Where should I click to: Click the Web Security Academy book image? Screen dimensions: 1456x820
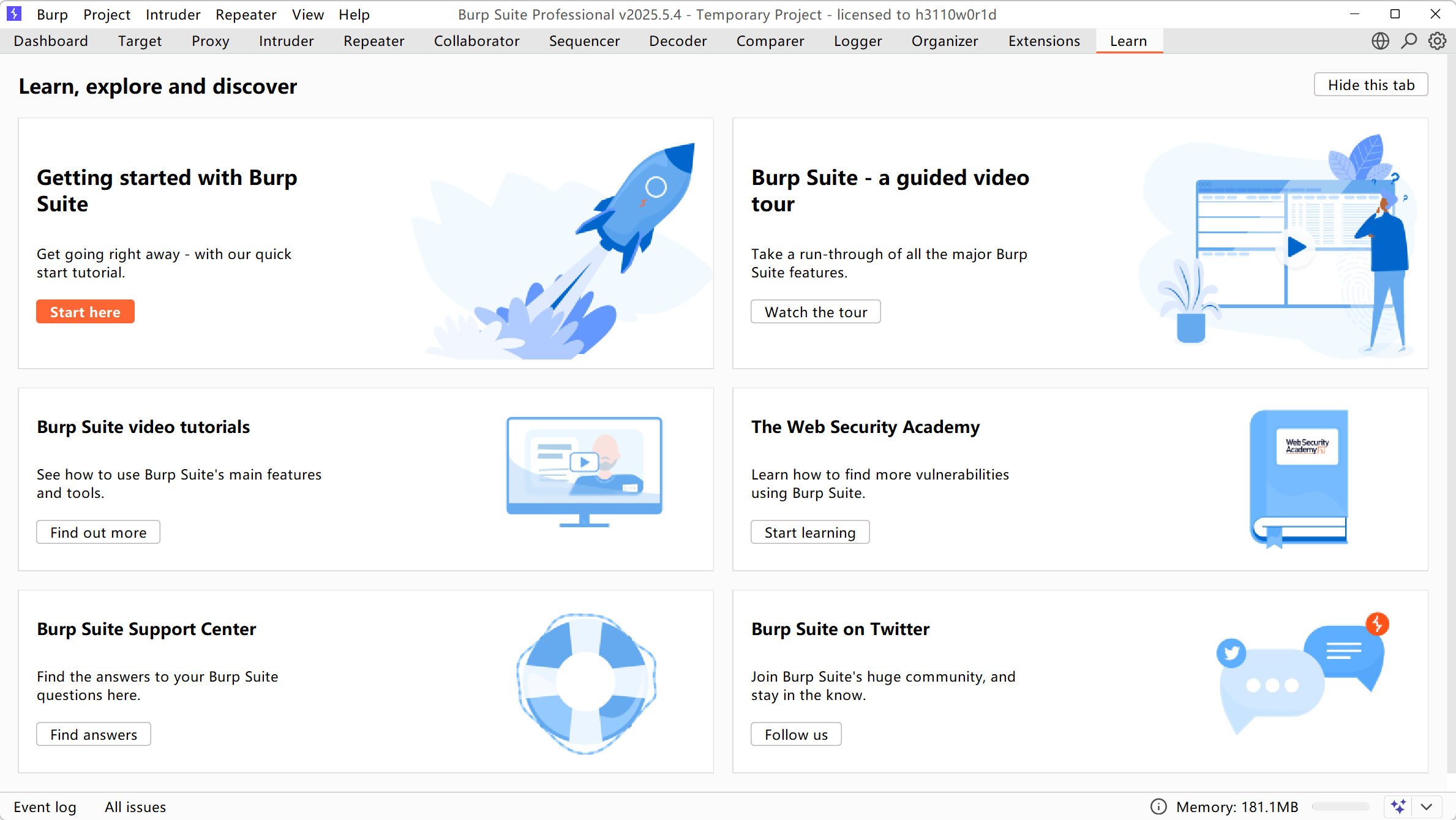coord(1299,478)
